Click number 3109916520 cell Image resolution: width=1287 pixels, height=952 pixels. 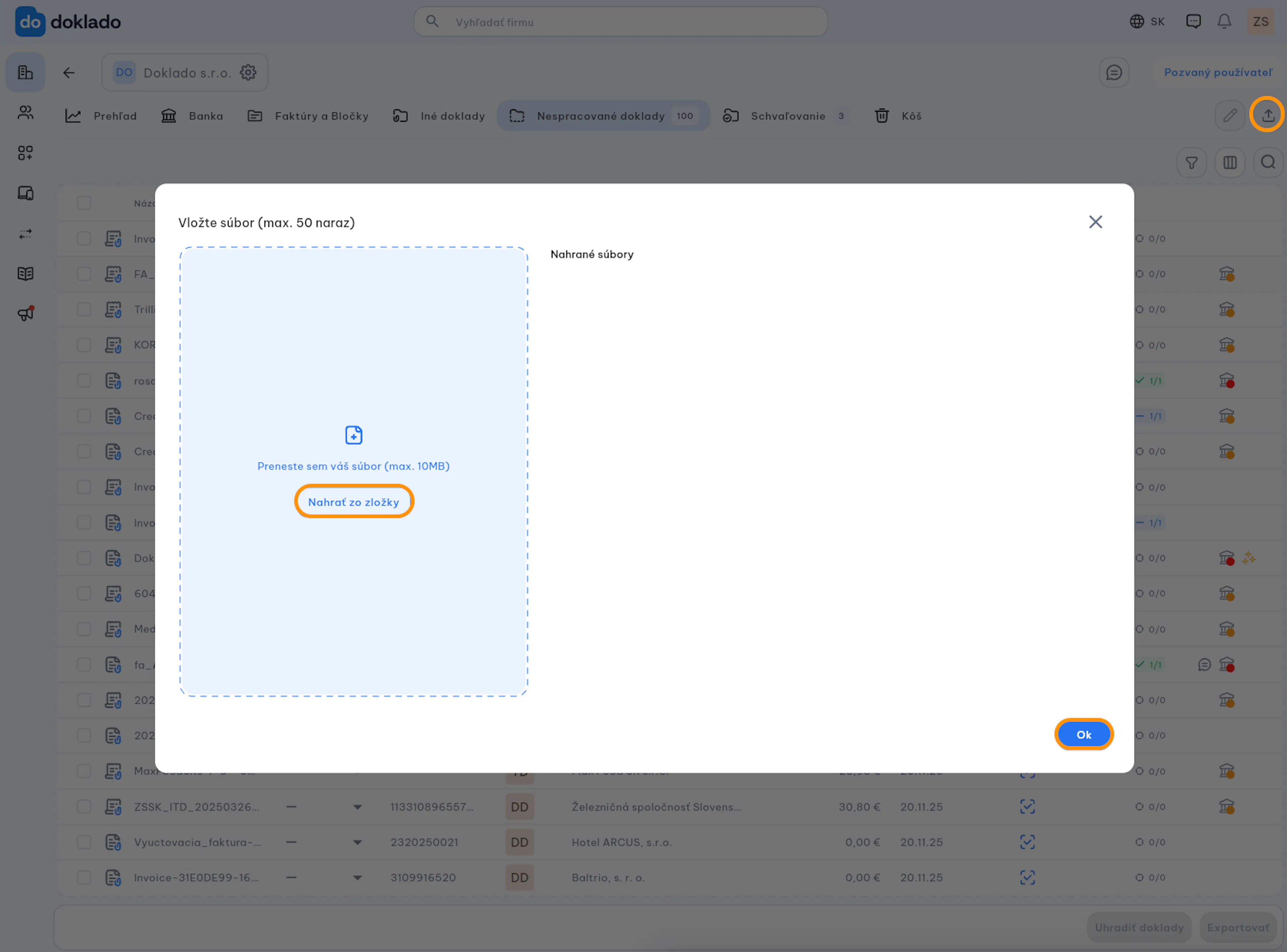pyautogui.click(x=423, y=878)
